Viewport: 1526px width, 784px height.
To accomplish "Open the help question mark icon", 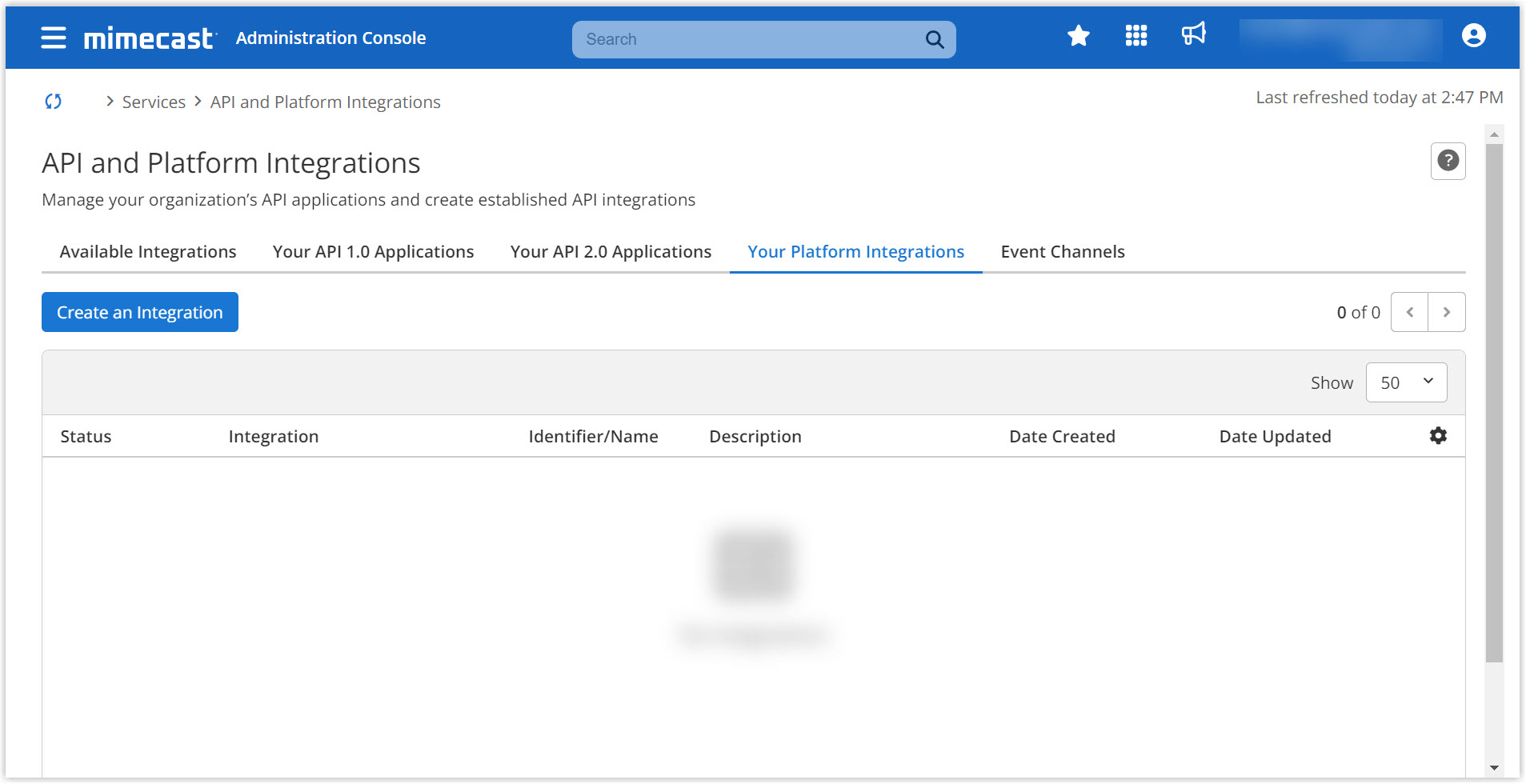I will (1448, 161).
